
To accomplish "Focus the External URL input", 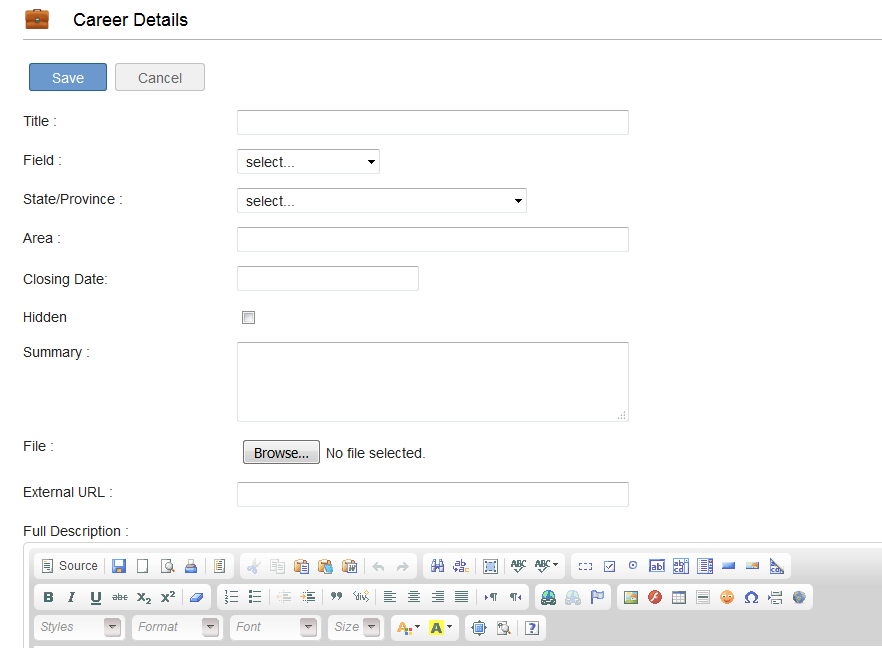I will 433,494.
